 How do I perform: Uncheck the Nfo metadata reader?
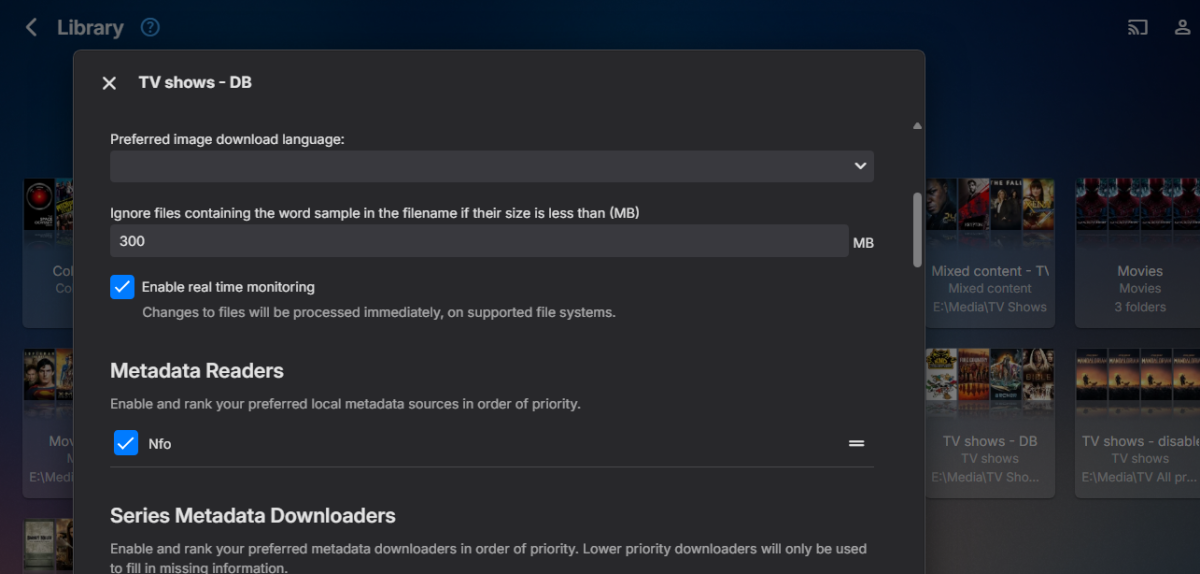[x=126, y=443]
